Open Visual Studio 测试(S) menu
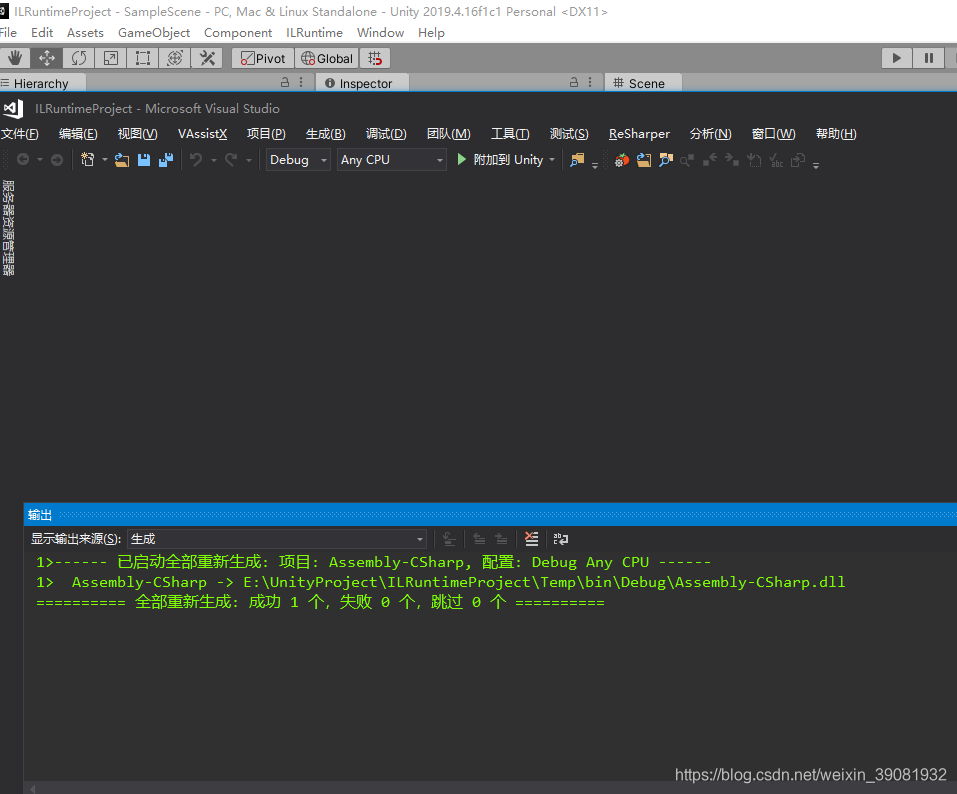The image size is (957, 794). (x=569, y=134)
